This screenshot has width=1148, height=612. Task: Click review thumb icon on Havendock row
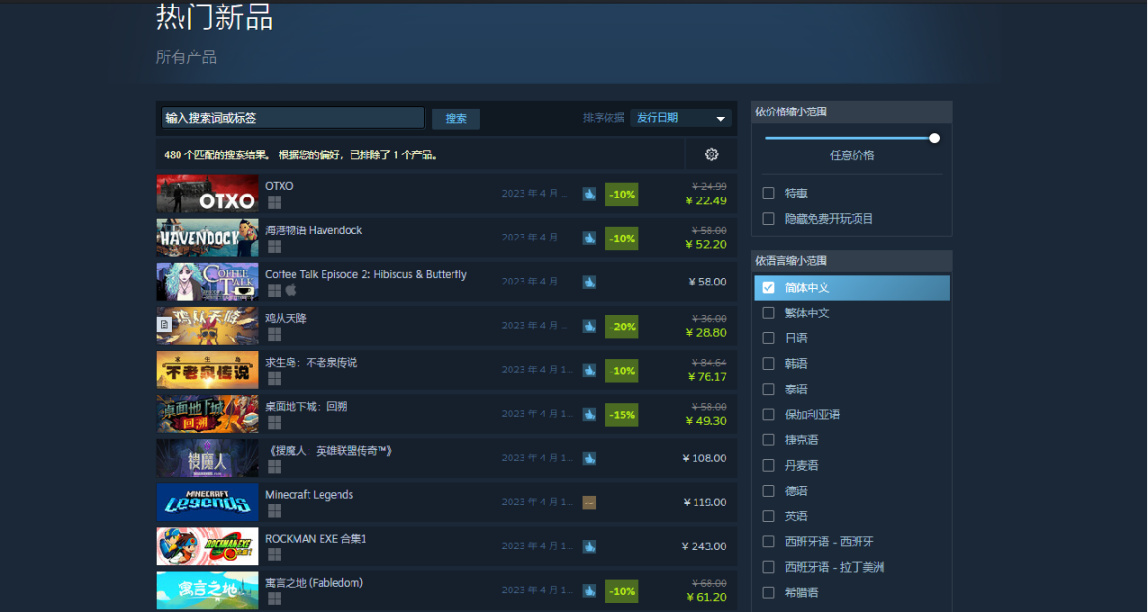pyautogui.click(x=589, y=238)
